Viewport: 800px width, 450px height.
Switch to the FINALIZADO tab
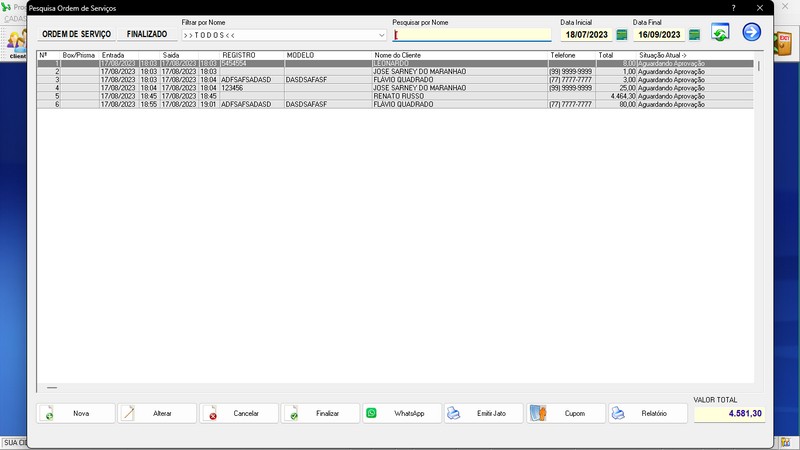coord(147,34)
